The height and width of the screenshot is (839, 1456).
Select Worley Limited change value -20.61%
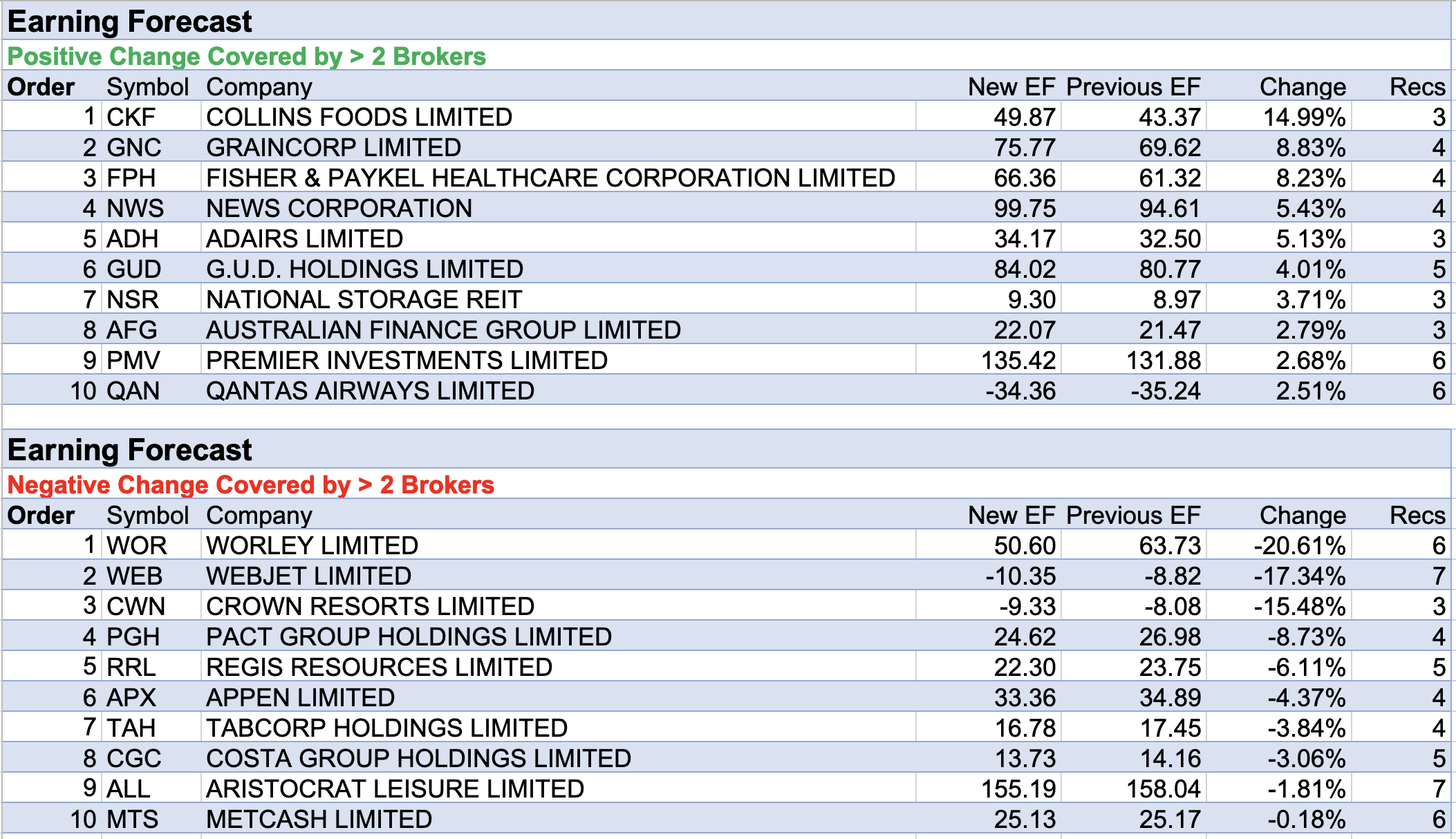[1300, 545]
